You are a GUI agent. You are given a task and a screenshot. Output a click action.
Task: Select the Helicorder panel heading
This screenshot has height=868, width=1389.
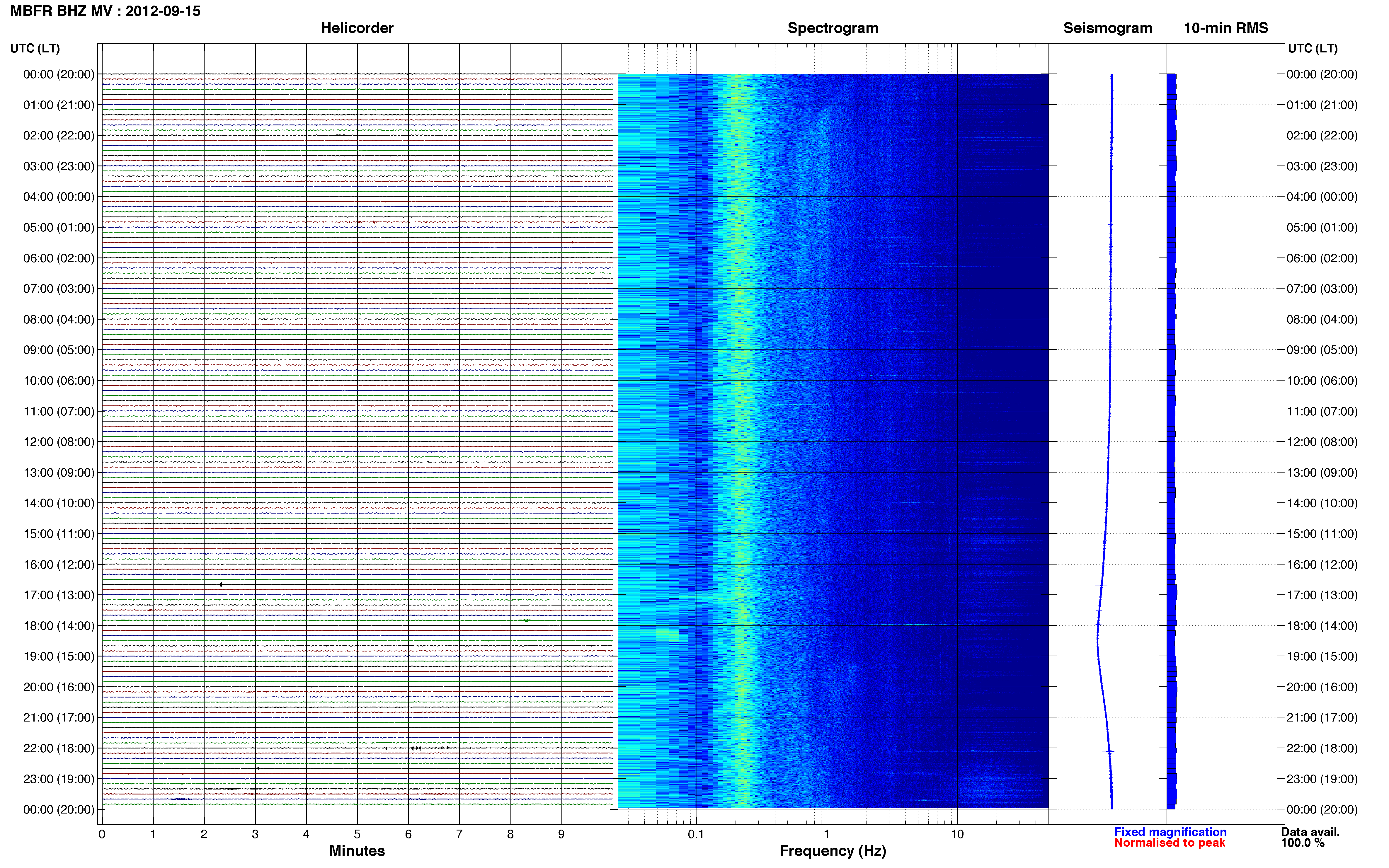357,28
